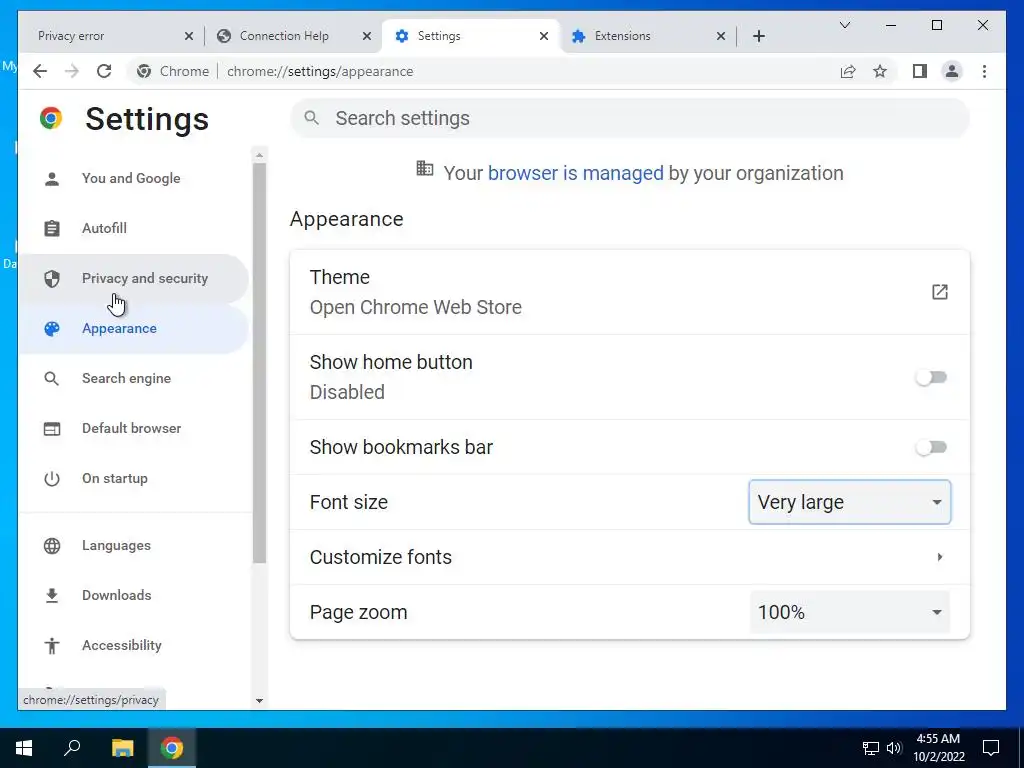The height and width of the screenshot is (768, 1024).
Task: Close the Privacy error tab
Action: coord(189,36)
